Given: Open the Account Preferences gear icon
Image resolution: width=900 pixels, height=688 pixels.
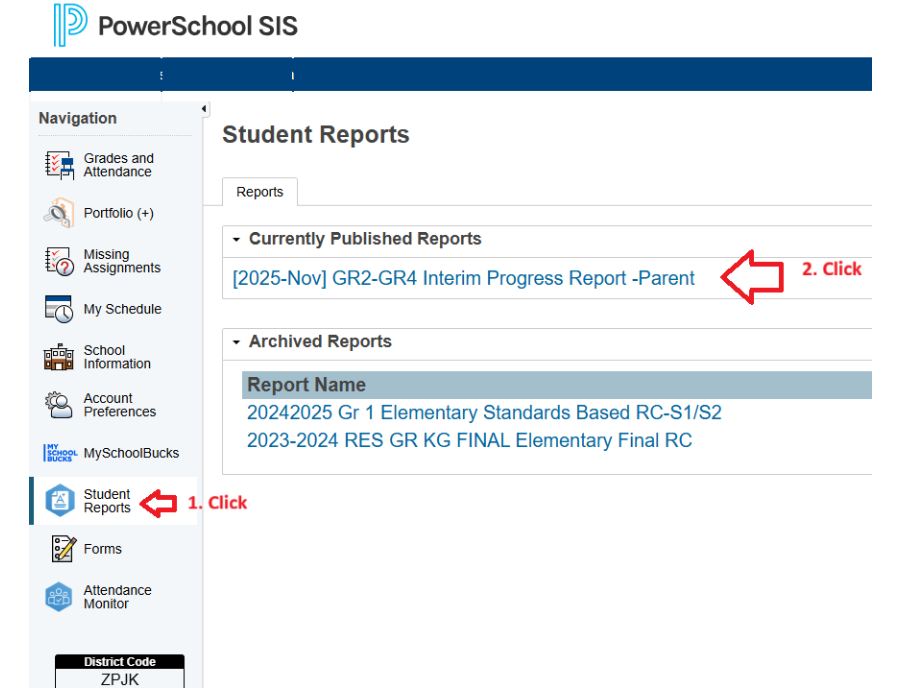Looking at the screenshot, I should coord(60,405).
